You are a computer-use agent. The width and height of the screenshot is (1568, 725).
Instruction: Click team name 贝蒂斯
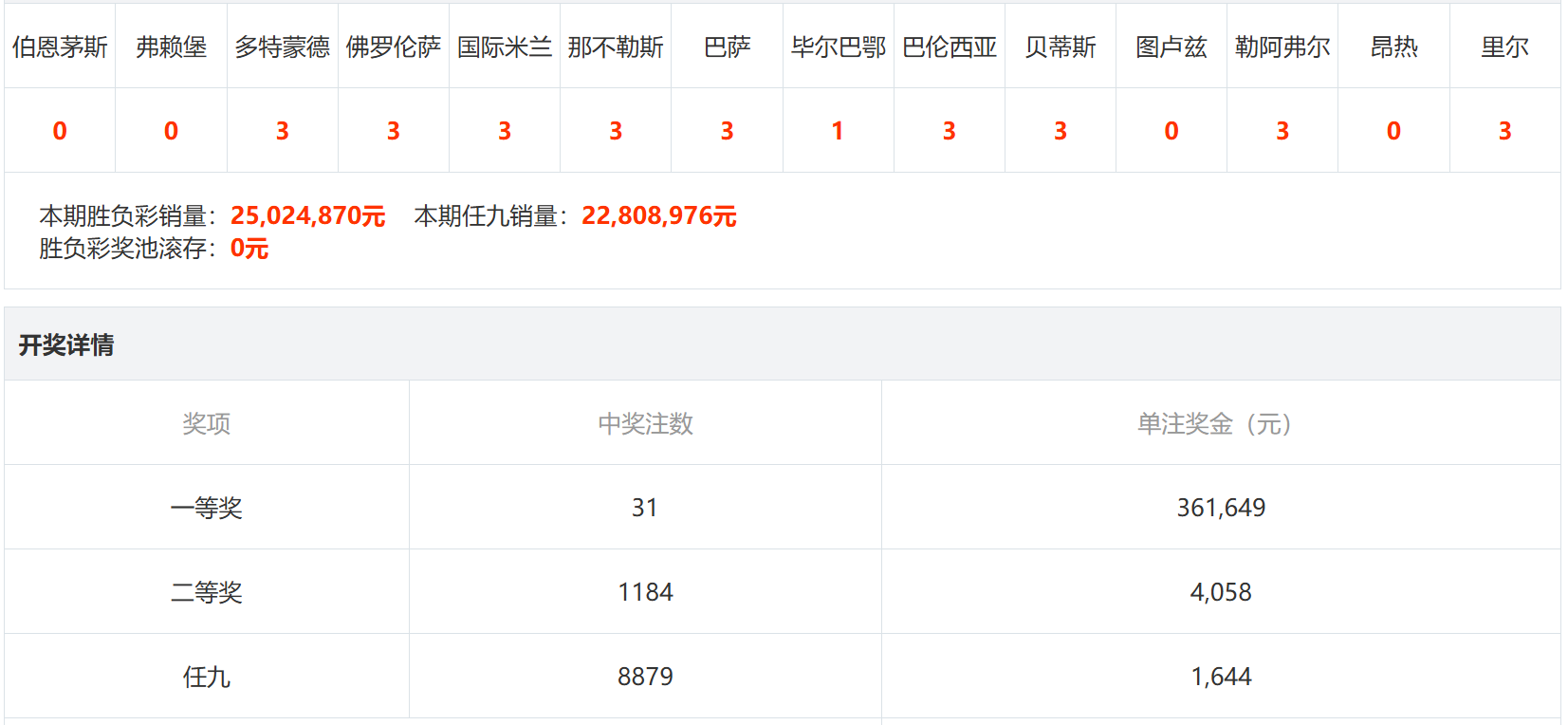pos(1061,46)
